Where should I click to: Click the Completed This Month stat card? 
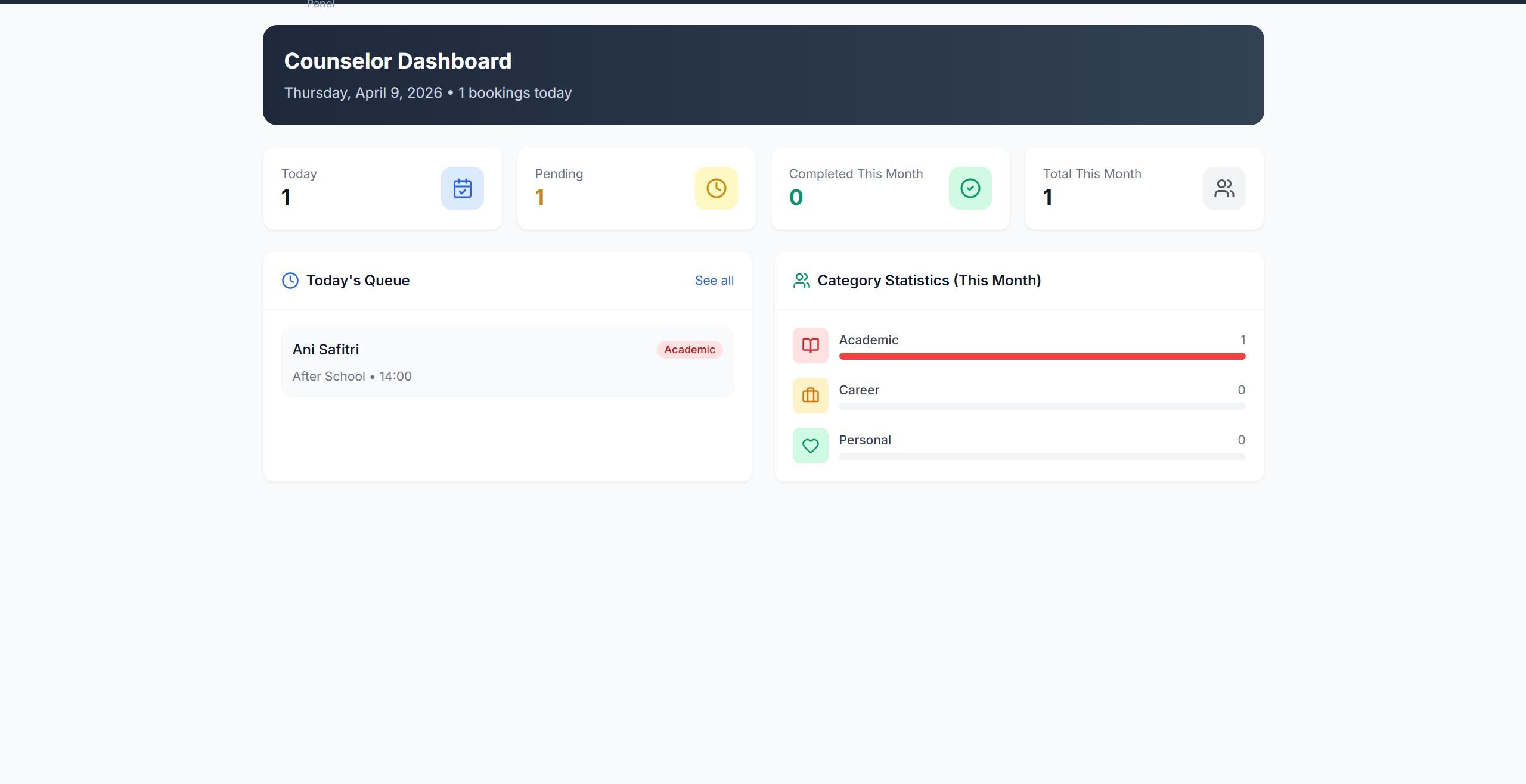[889, 188]
